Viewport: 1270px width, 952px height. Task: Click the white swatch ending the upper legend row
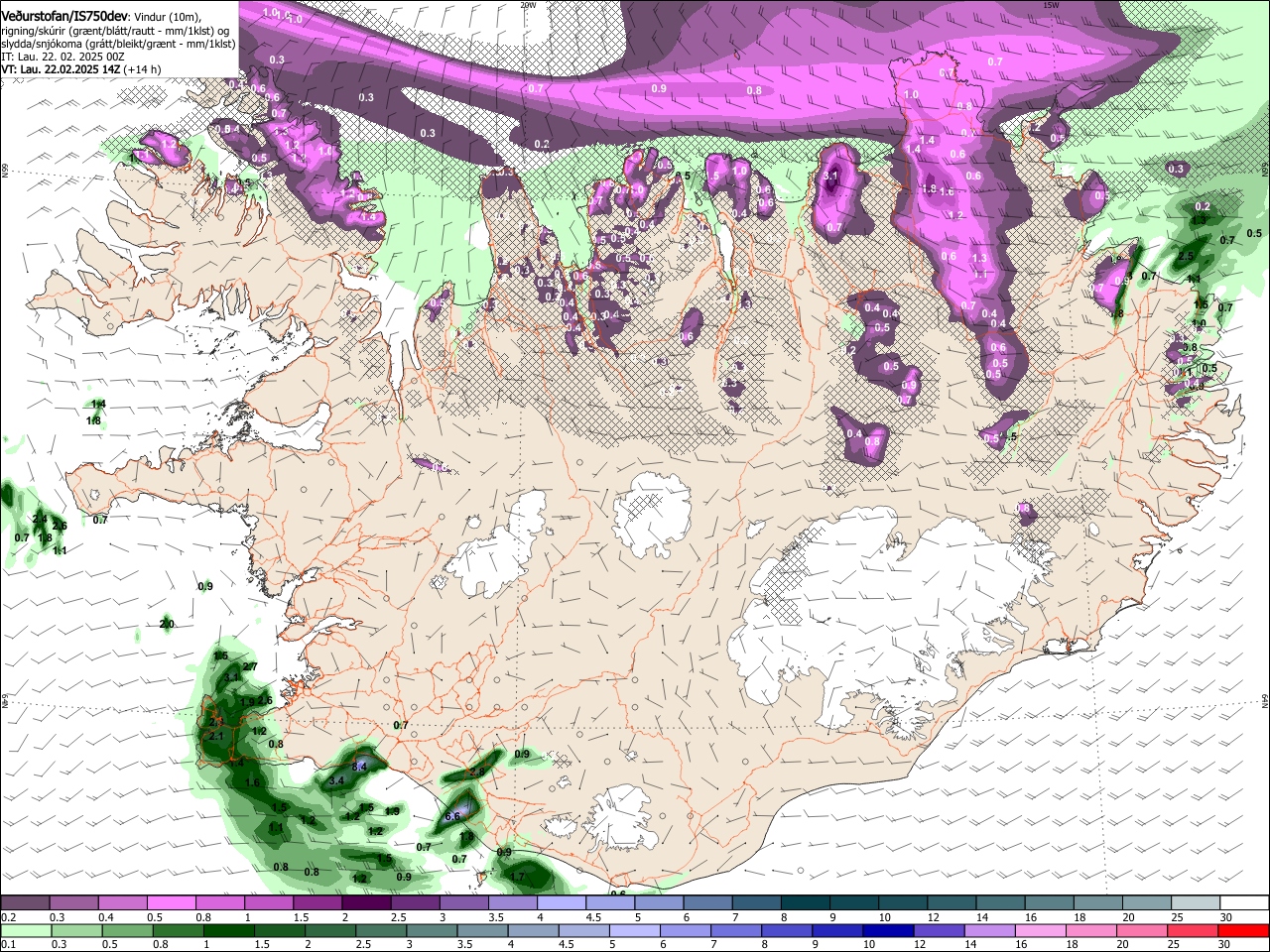(x=1243, y=902)
